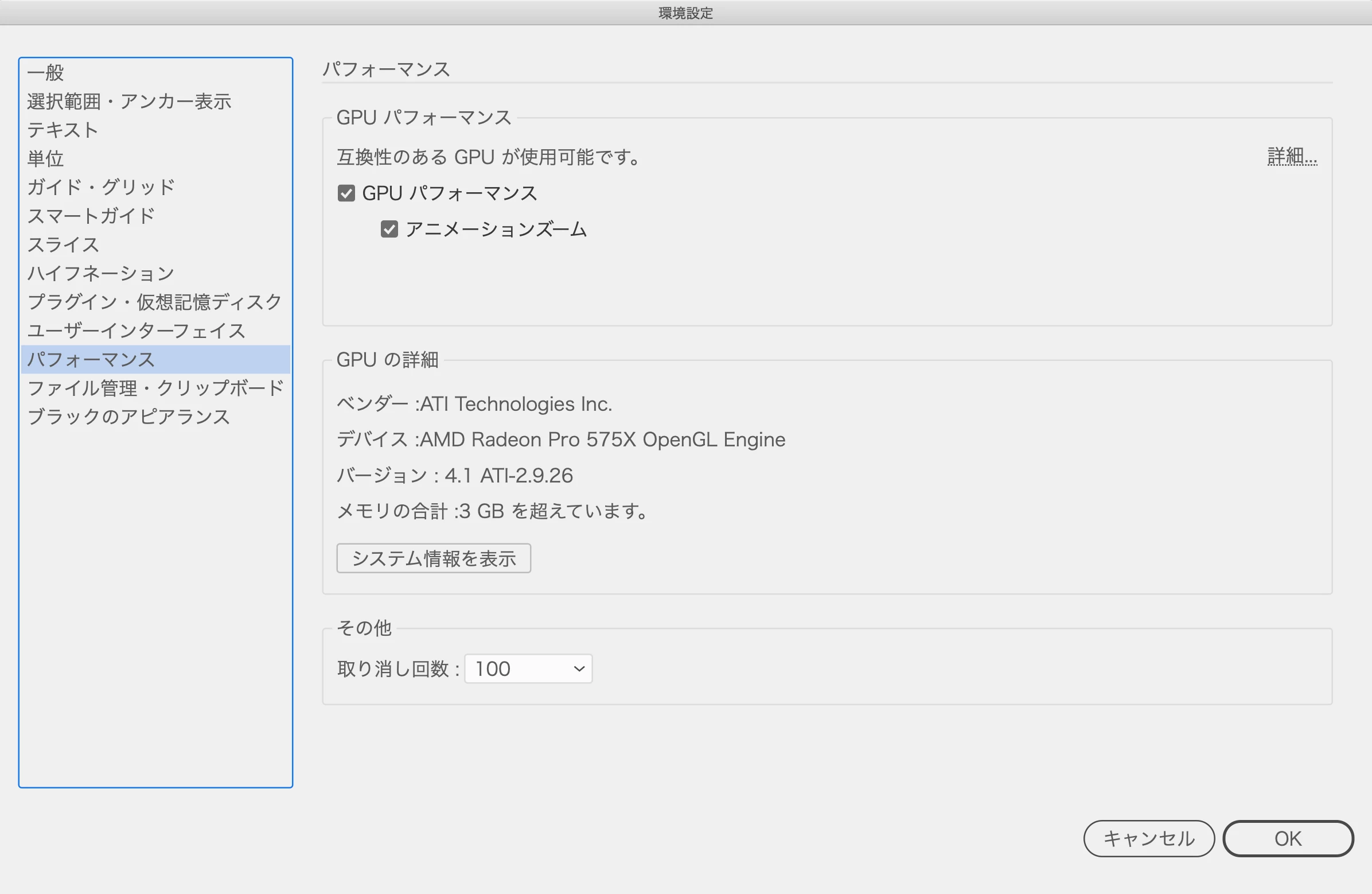
Task: Select ブラックのアピアランス category
Action: tap(128, 417)
